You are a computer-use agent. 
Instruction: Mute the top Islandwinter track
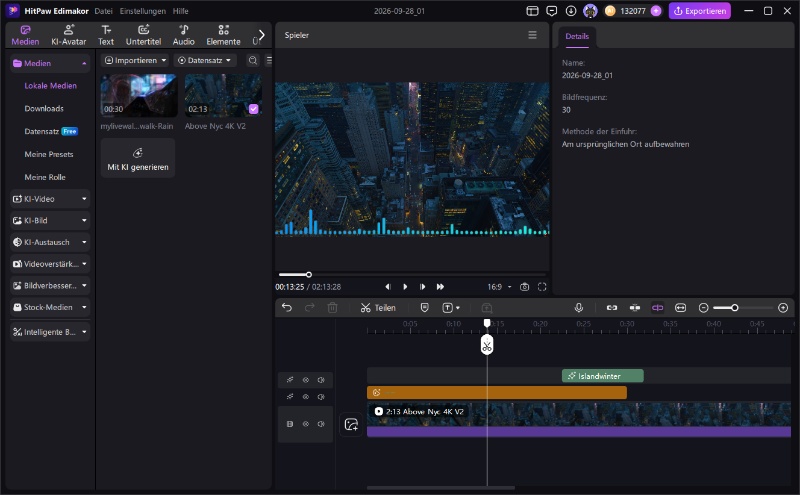[321, 380]
